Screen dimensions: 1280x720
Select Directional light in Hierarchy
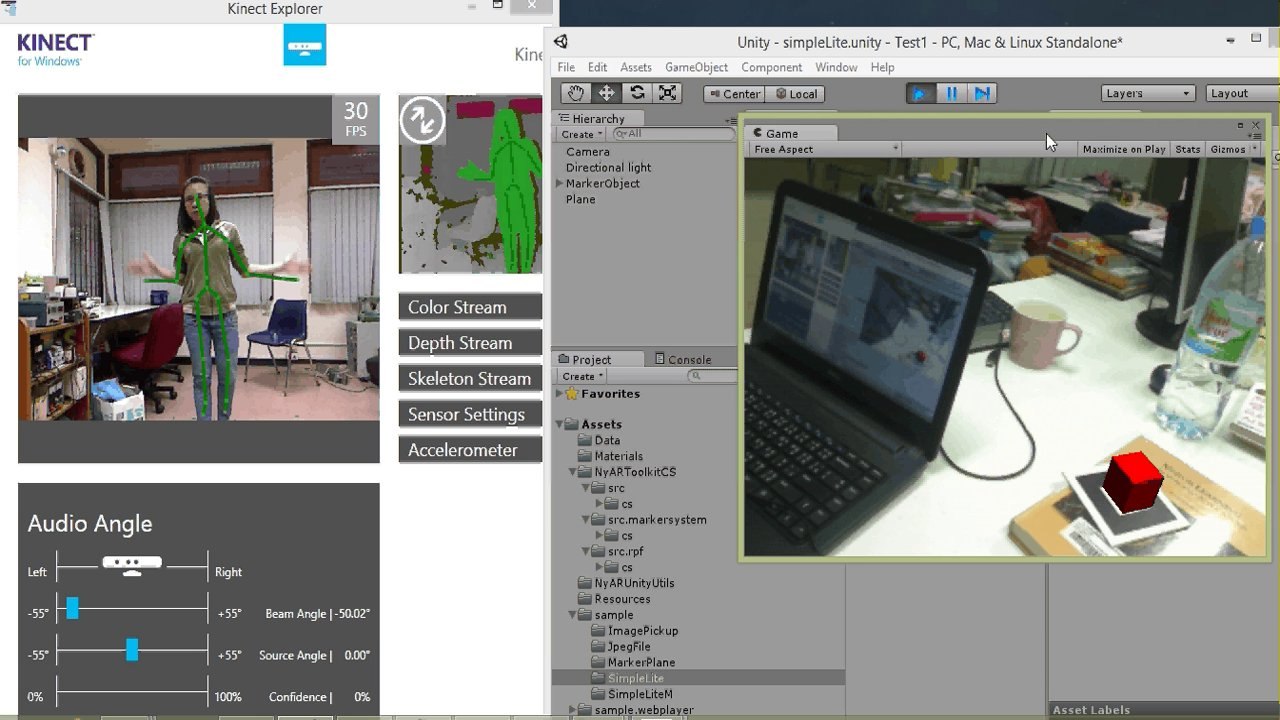[608, 168]
